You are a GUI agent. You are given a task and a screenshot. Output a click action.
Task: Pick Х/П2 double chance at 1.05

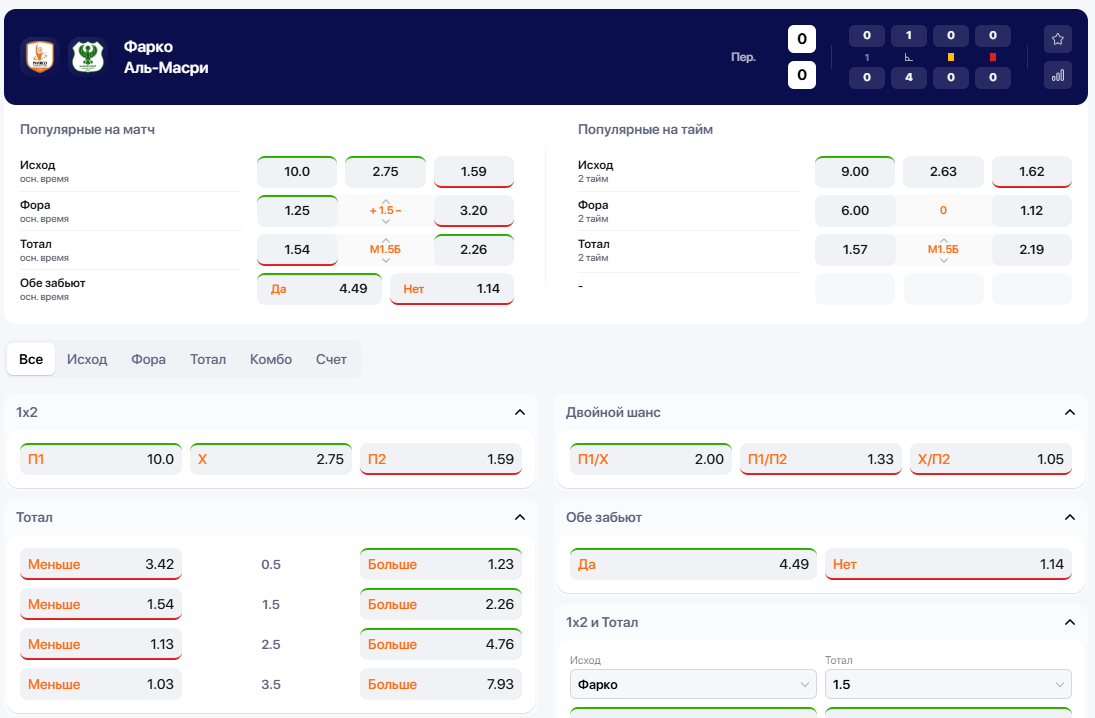tap(990, 460)
